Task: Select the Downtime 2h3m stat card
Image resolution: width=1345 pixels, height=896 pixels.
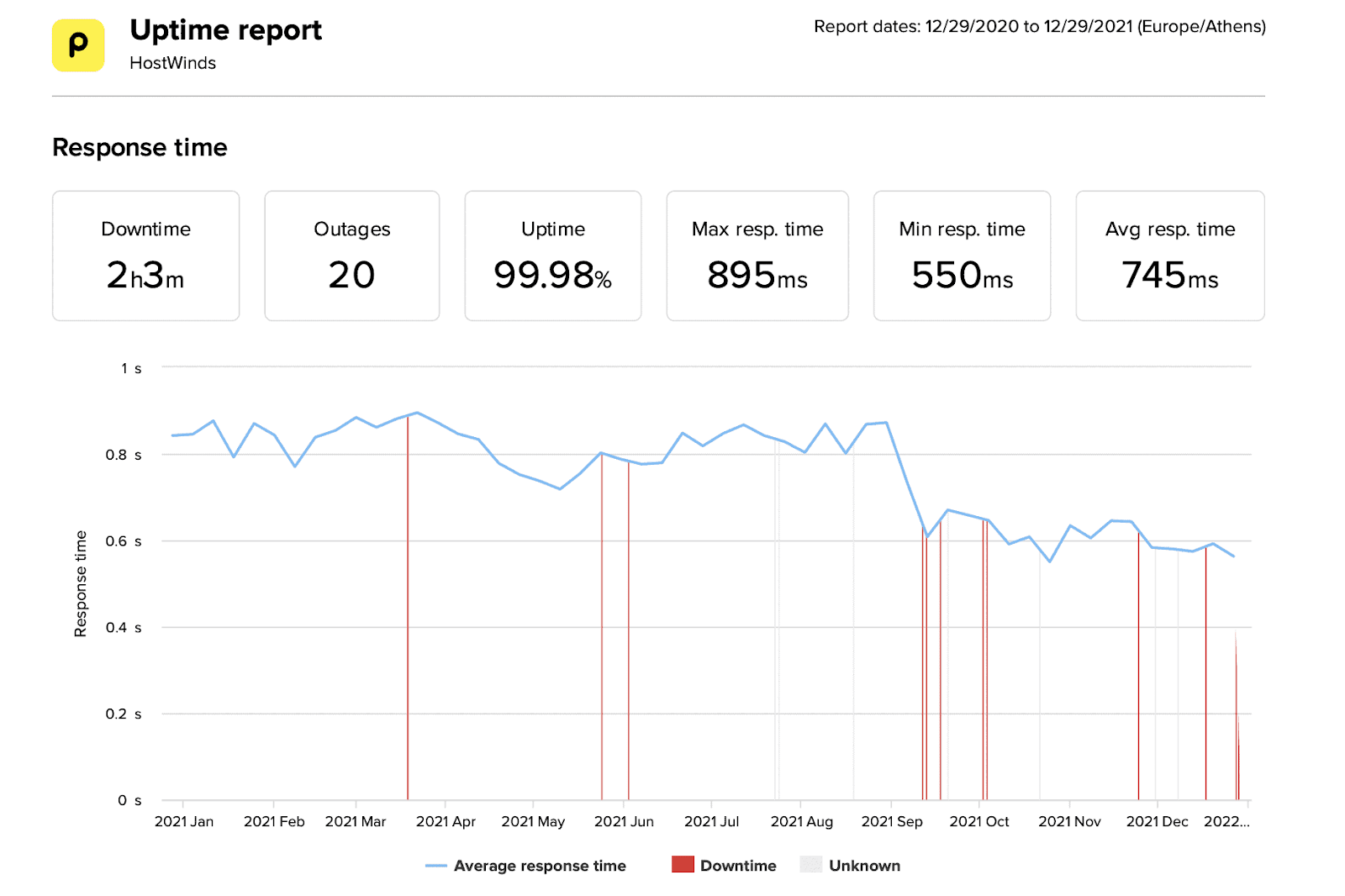Action: pos(146,256)
